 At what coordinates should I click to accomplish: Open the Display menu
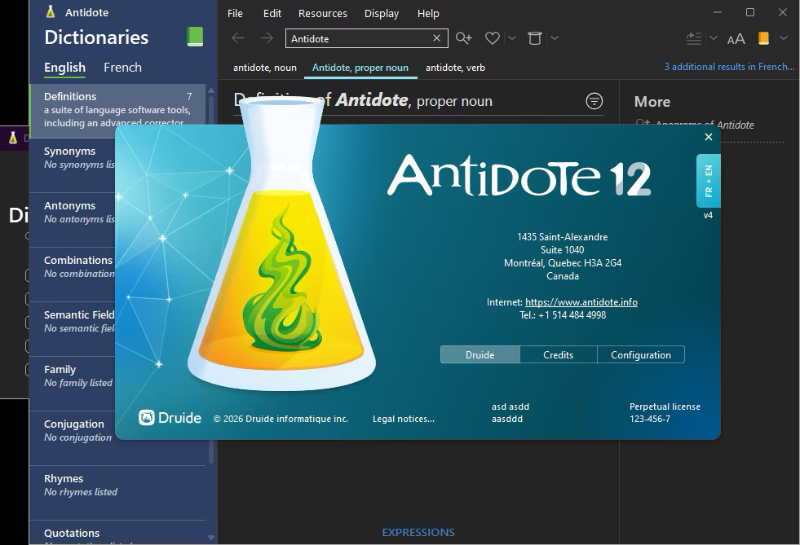[x=381, y=13]
